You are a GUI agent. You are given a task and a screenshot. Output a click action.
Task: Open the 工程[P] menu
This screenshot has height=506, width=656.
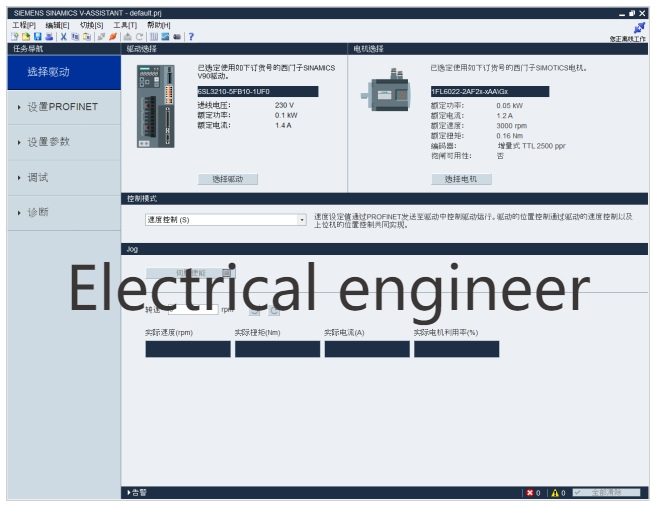(x=24, y=25)
